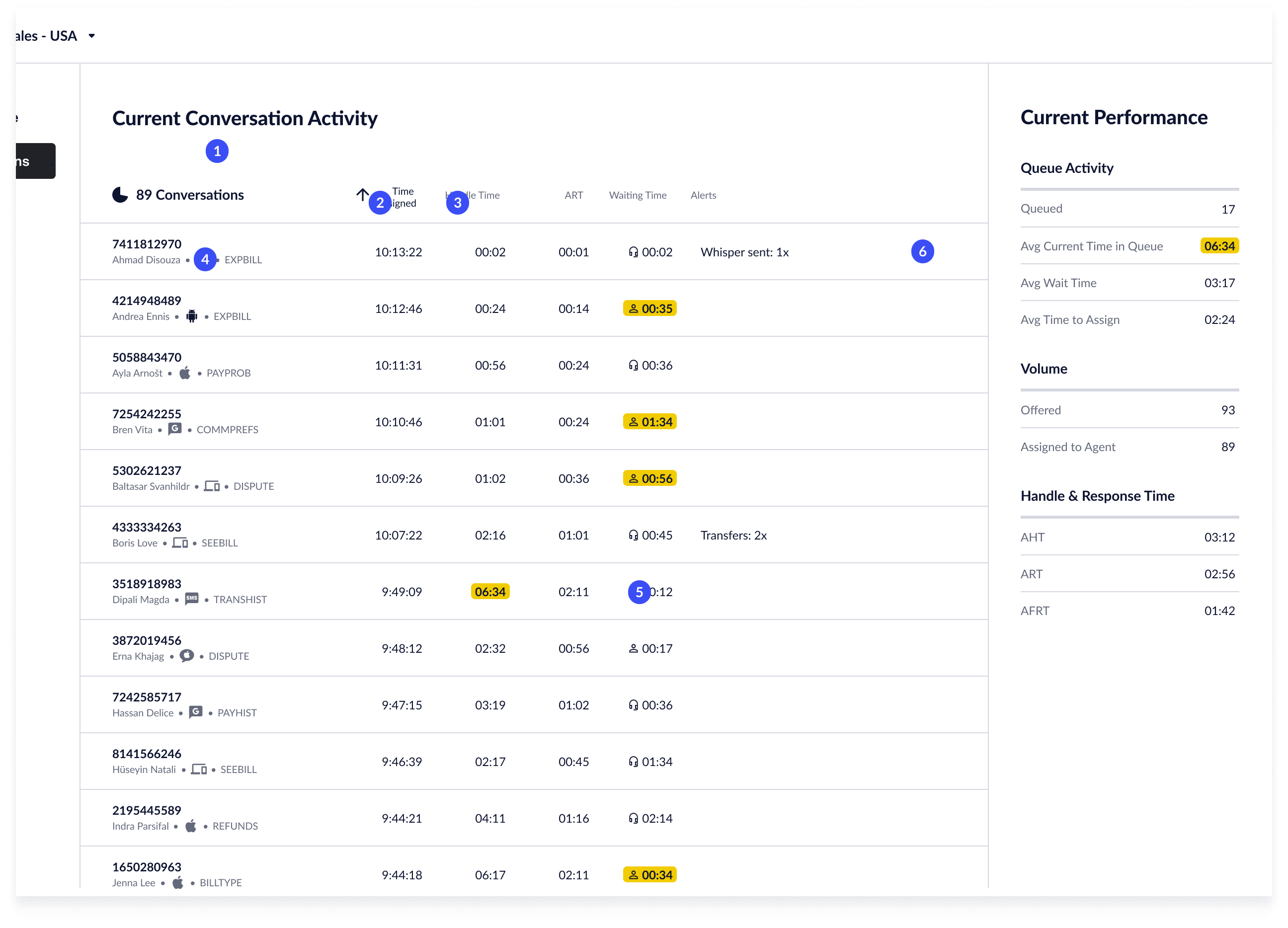Click the Alerts column header
Screen dimensions: 1288x928
[x=703, y=195]
